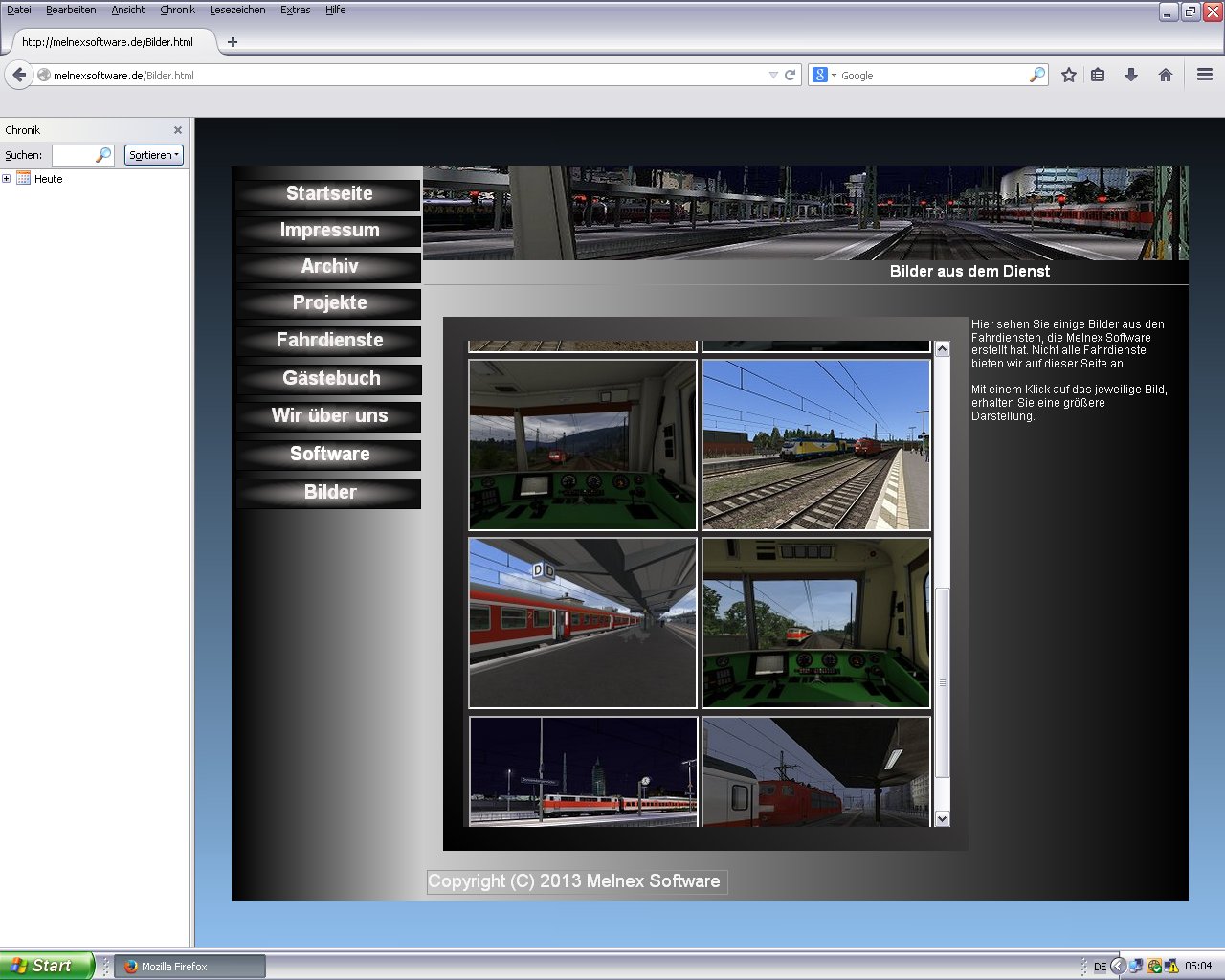Expand the Heute history folder
Screen dimensions: 1225x980
click(7, 179)
